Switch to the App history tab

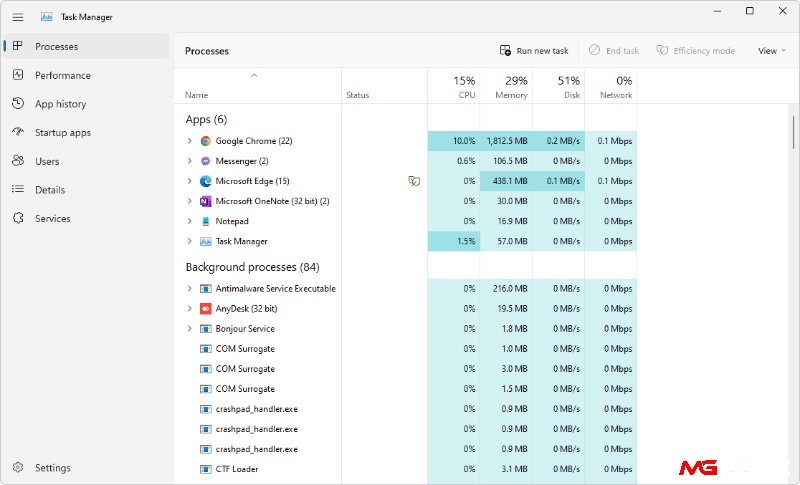tap(86, 104)
